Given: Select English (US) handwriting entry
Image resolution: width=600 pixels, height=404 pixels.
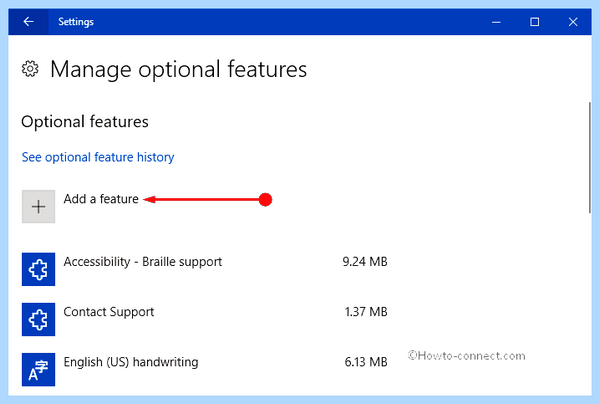Looking at the screenshot, I should (x=131, y=362).
